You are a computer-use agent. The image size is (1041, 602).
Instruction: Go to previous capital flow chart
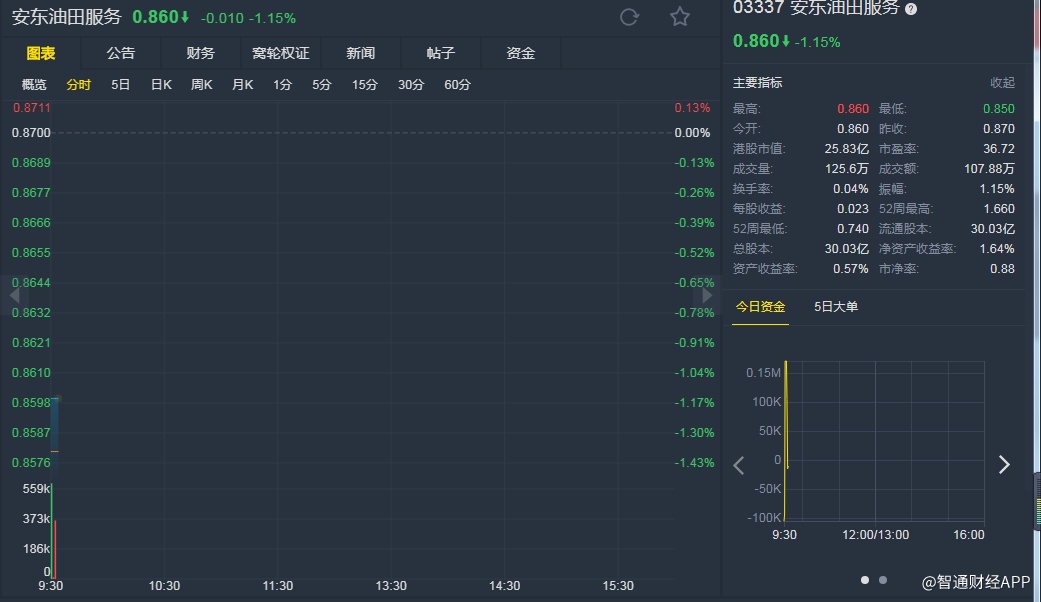click(x=739, y=465)
